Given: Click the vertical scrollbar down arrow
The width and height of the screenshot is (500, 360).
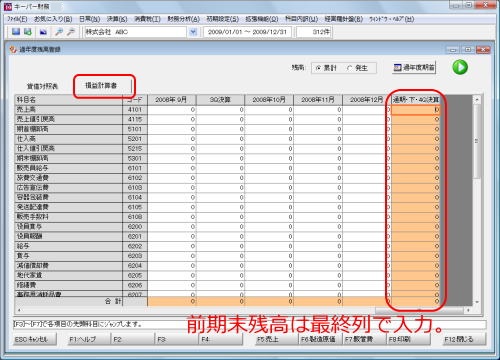Looking at the screenshot, I should (x=477, y=302).
